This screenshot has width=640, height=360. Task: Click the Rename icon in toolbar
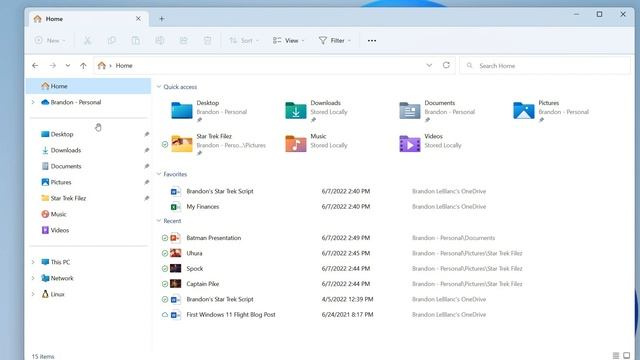click(160, 40)
